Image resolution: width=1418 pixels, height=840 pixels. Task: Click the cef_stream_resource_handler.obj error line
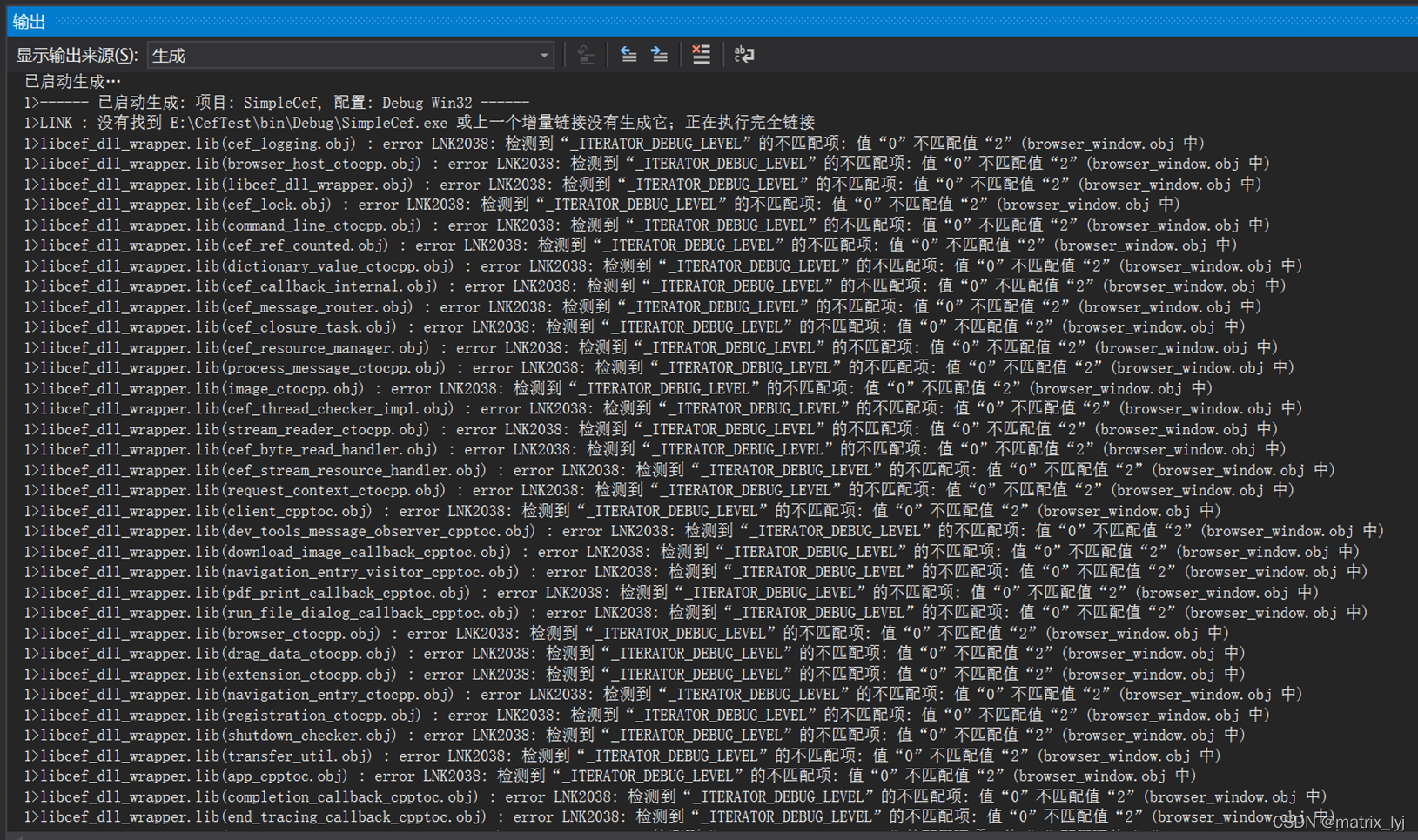coord(680,471)
